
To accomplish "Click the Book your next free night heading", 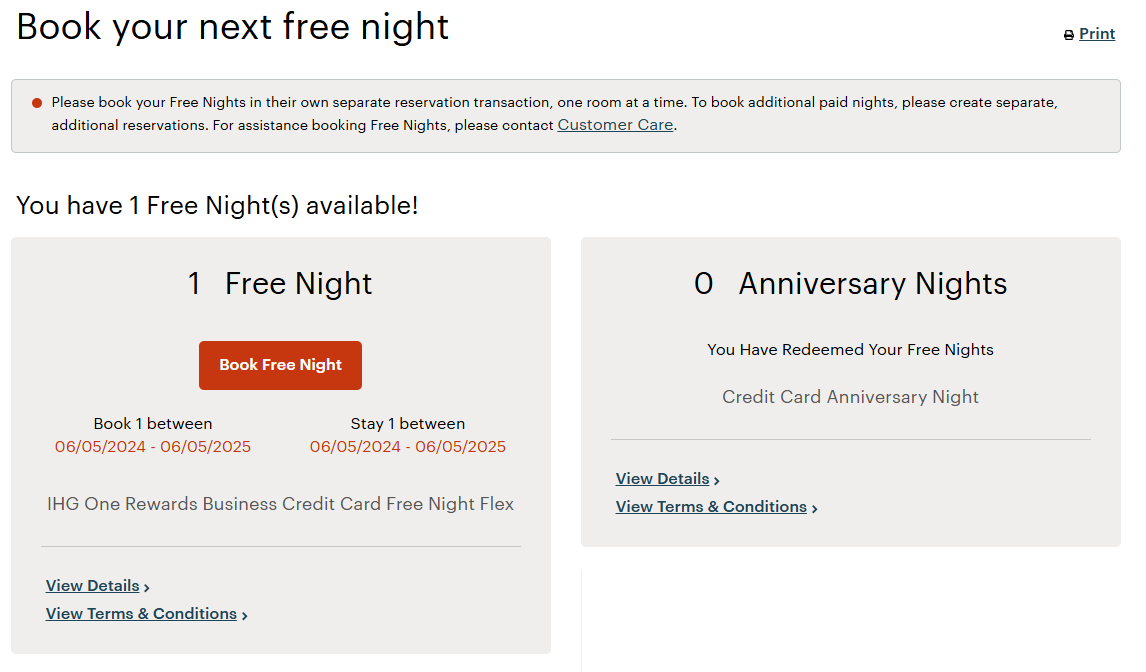I will 232,27.
